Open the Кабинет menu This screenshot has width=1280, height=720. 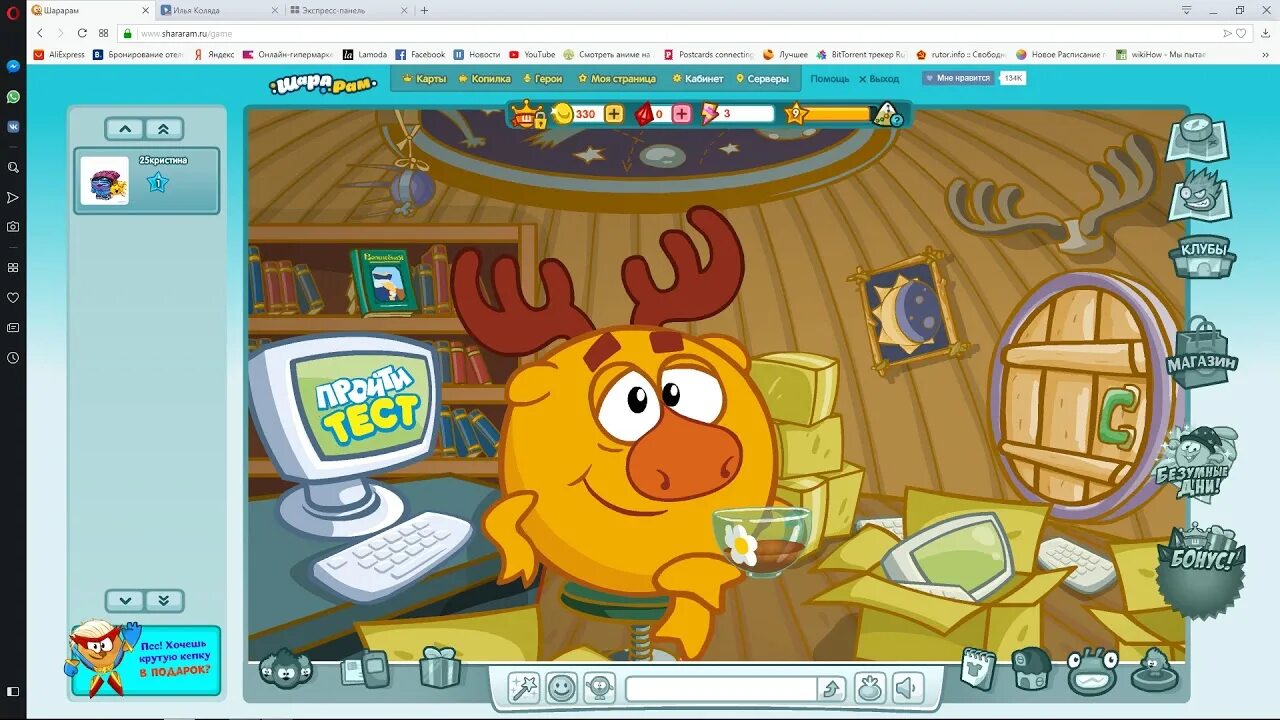pyautogui.click(x=698, y=79)
